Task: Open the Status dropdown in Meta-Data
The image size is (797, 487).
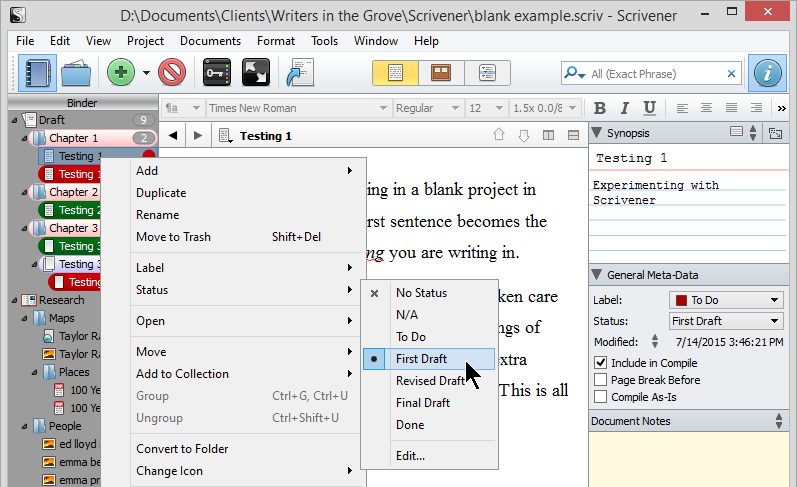Action: click(x=725, y=321)
